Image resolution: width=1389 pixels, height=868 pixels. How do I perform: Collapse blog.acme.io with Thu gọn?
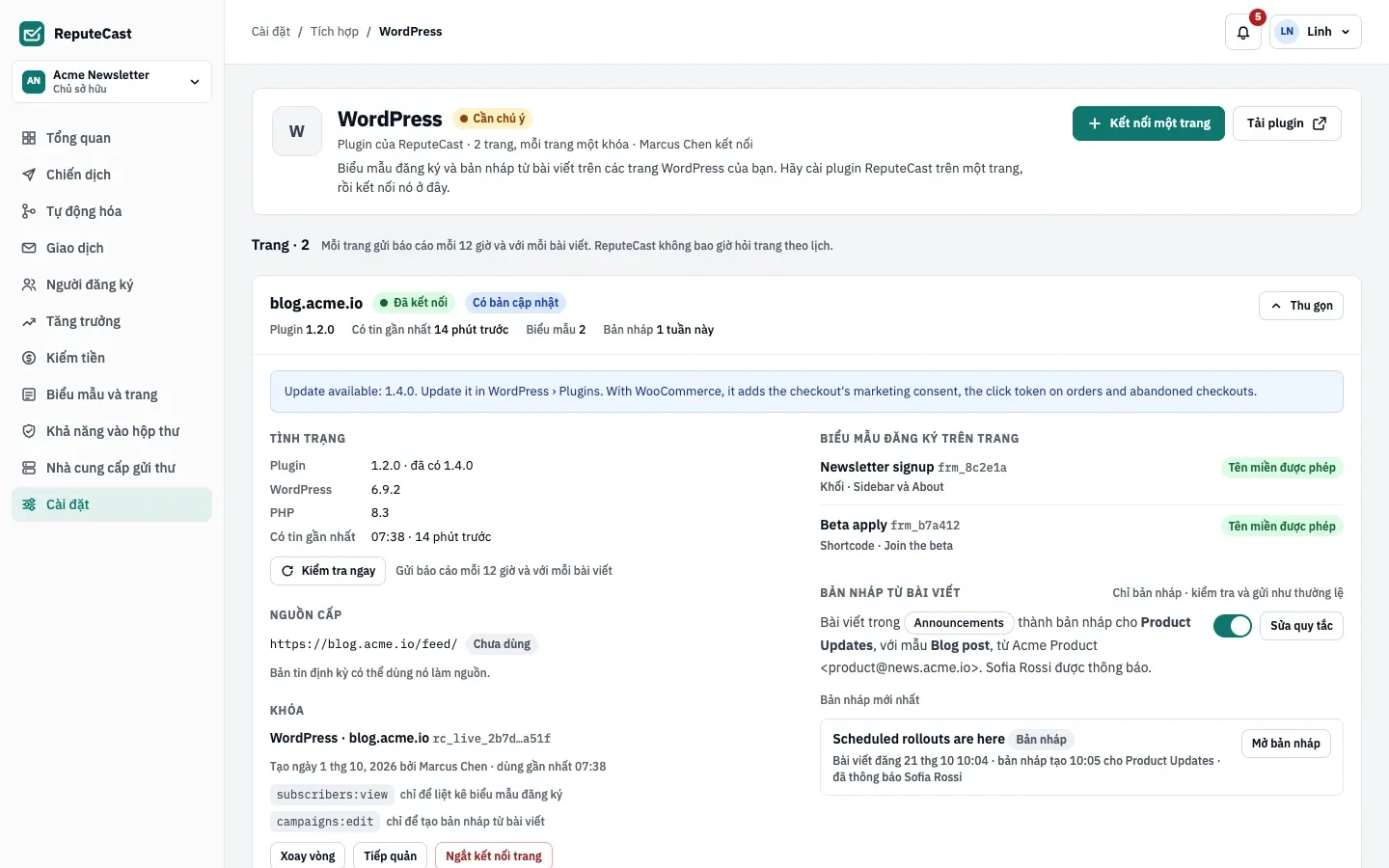[x=1301, y=306]
